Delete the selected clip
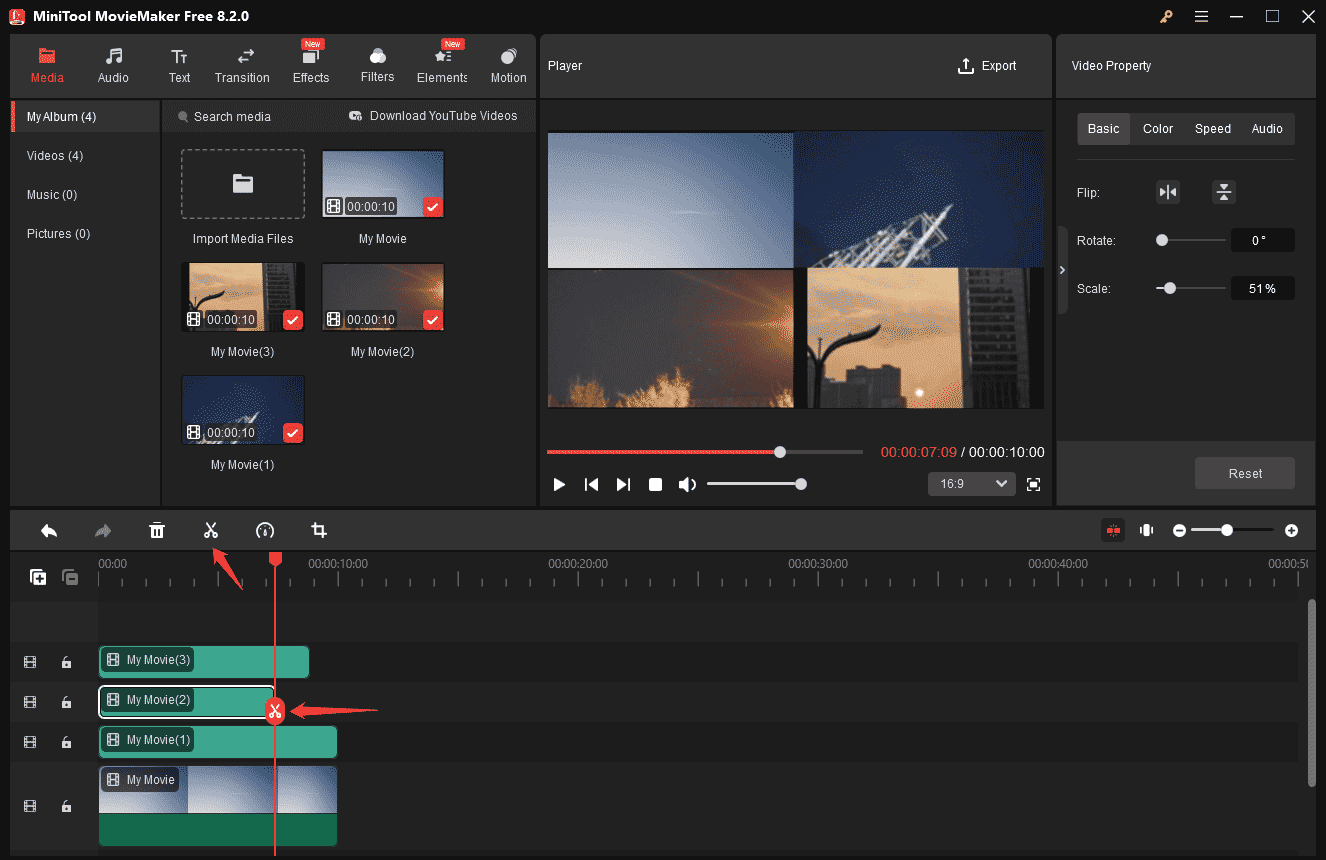The height and width of the screenshot is (860, 1326). click(157, 530)
